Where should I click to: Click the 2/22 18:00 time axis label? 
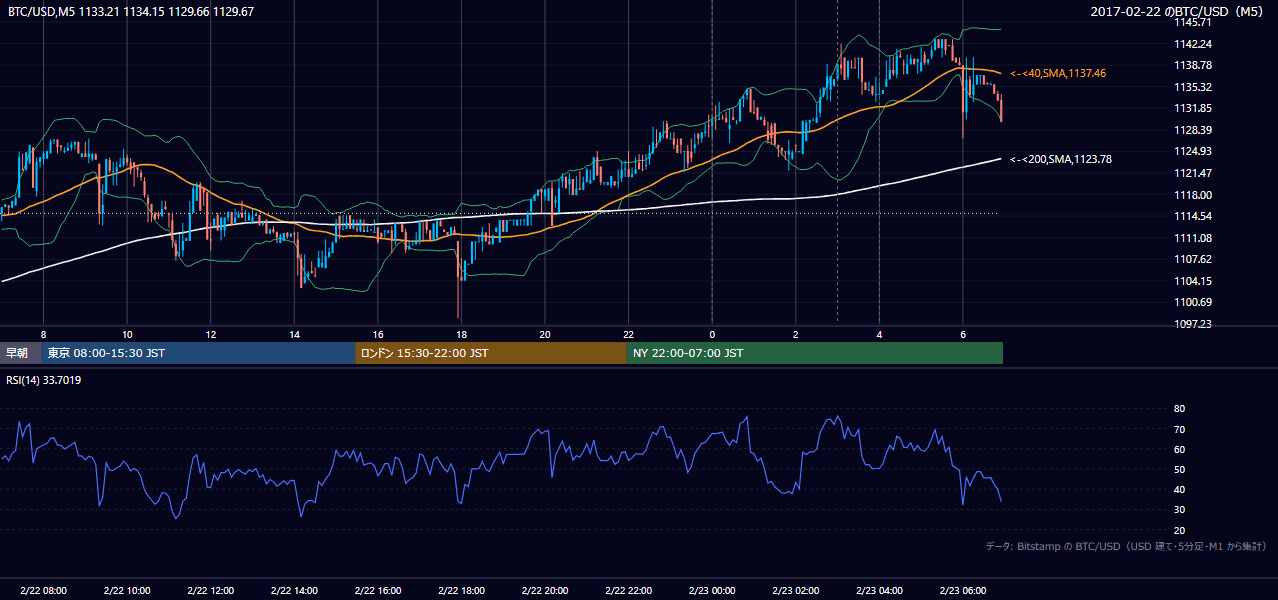[461, 590]
